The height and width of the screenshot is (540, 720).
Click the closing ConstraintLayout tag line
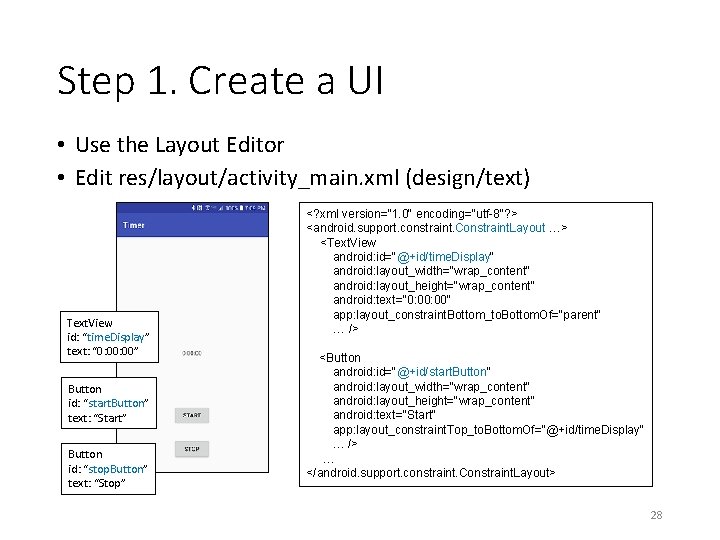click(x=431, y=473)
